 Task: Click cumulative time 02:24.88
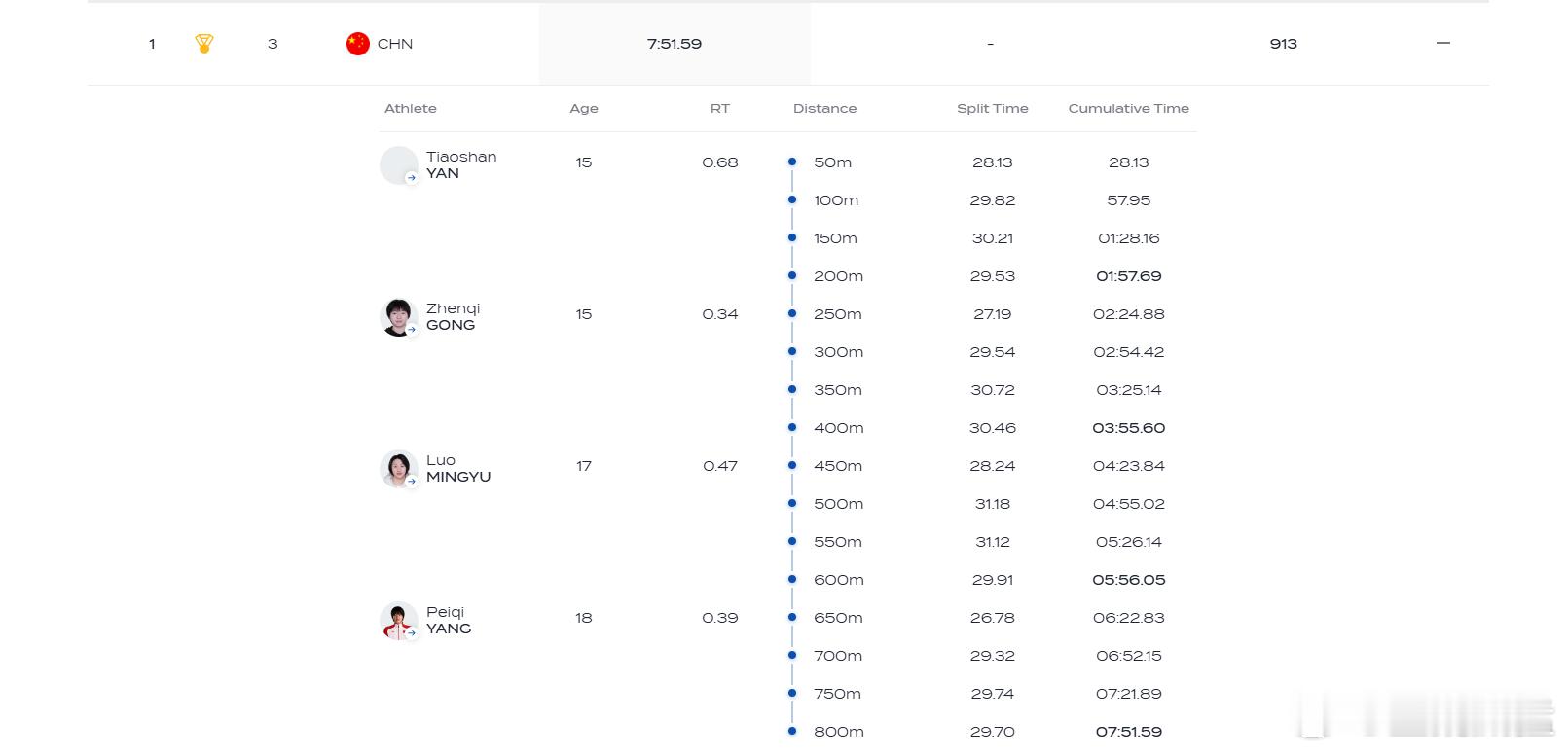[1129, 314]
